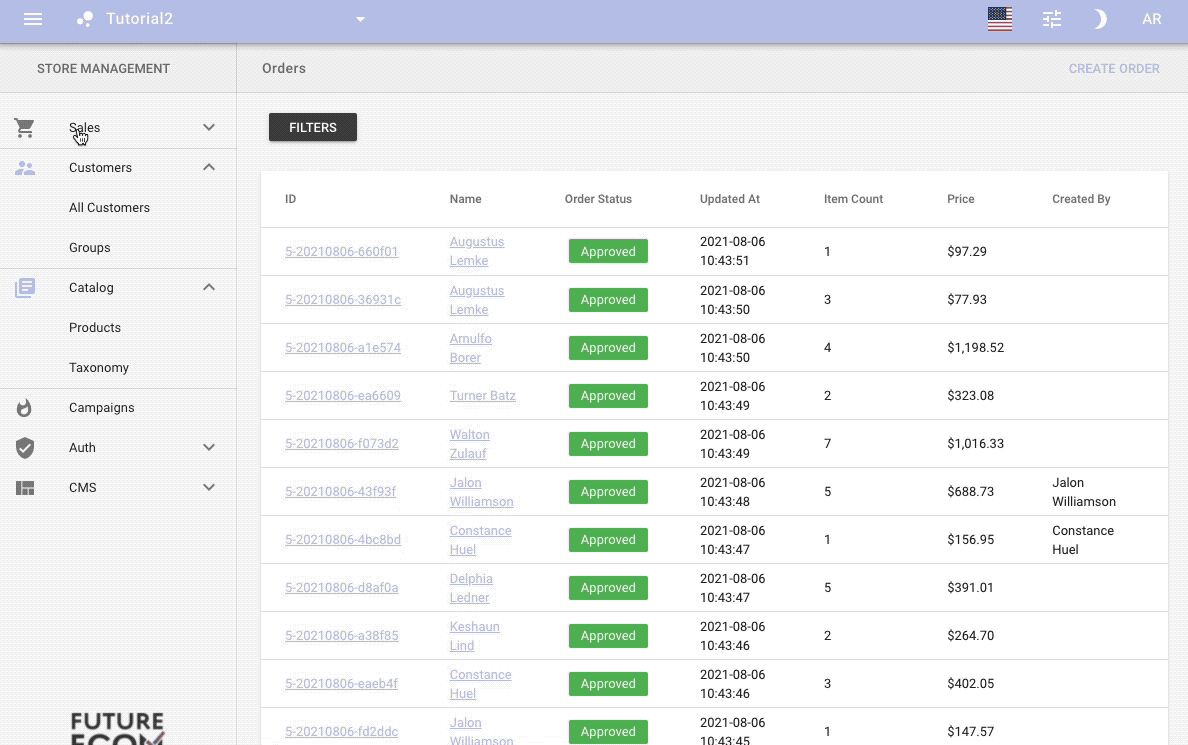
Task: Click the Catalog library icon
Action: [25, 288]
